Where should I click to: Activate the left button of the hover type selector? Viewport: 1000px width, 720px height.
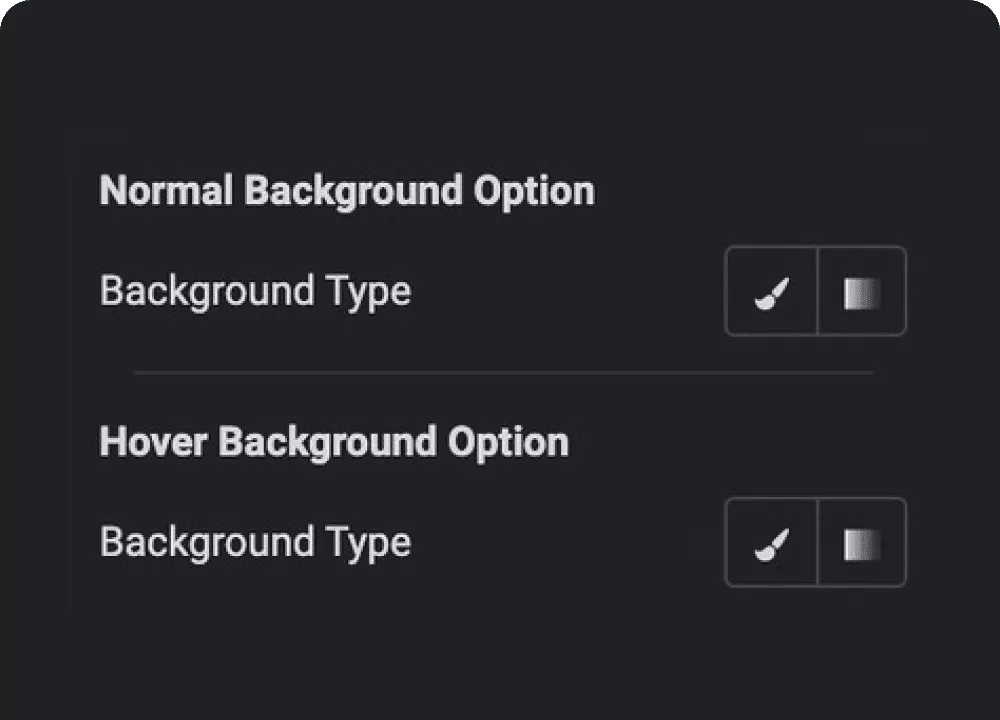pos(771,542)
